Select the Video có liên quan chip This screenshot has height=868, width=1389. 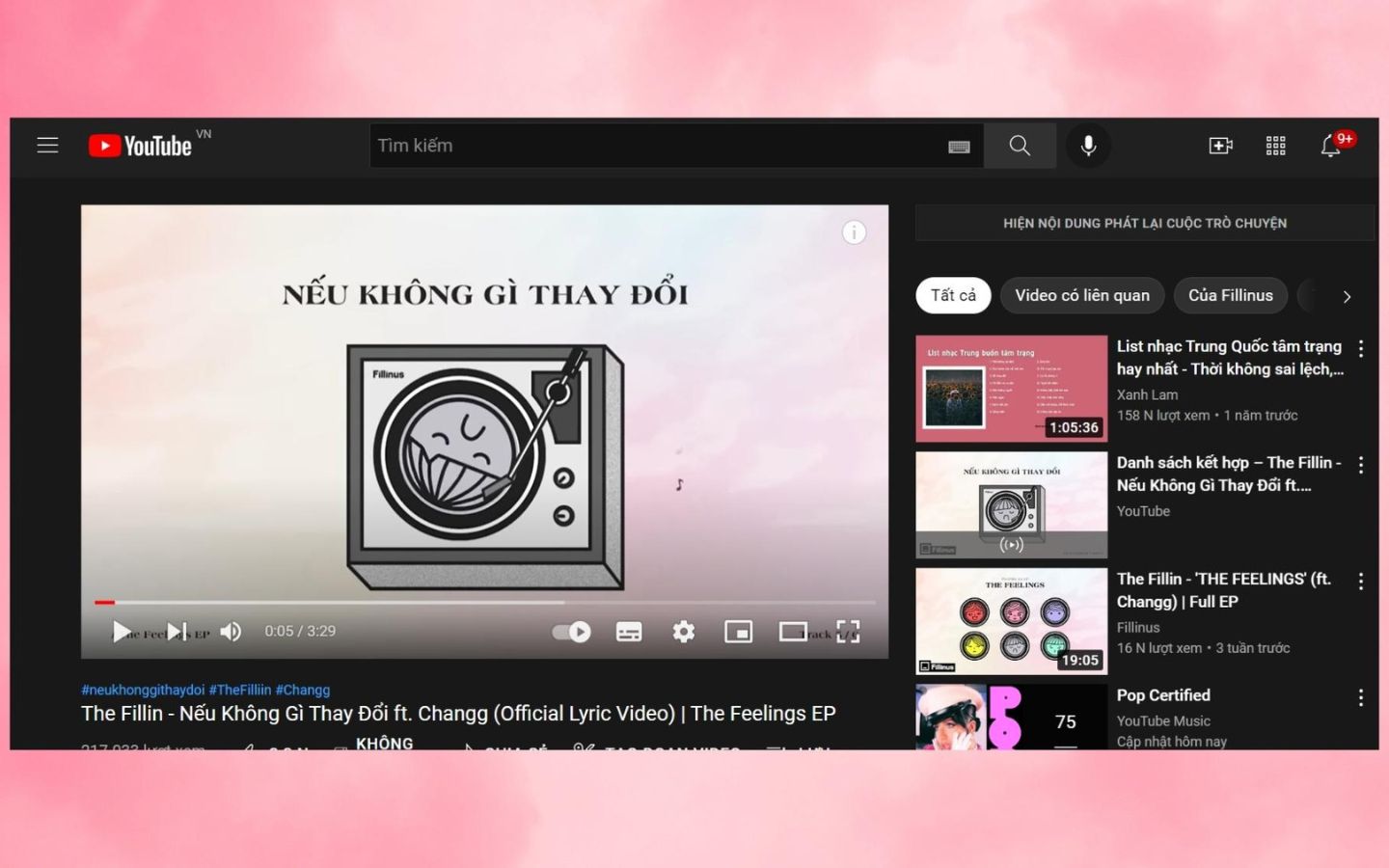[x=1082, y=295]
